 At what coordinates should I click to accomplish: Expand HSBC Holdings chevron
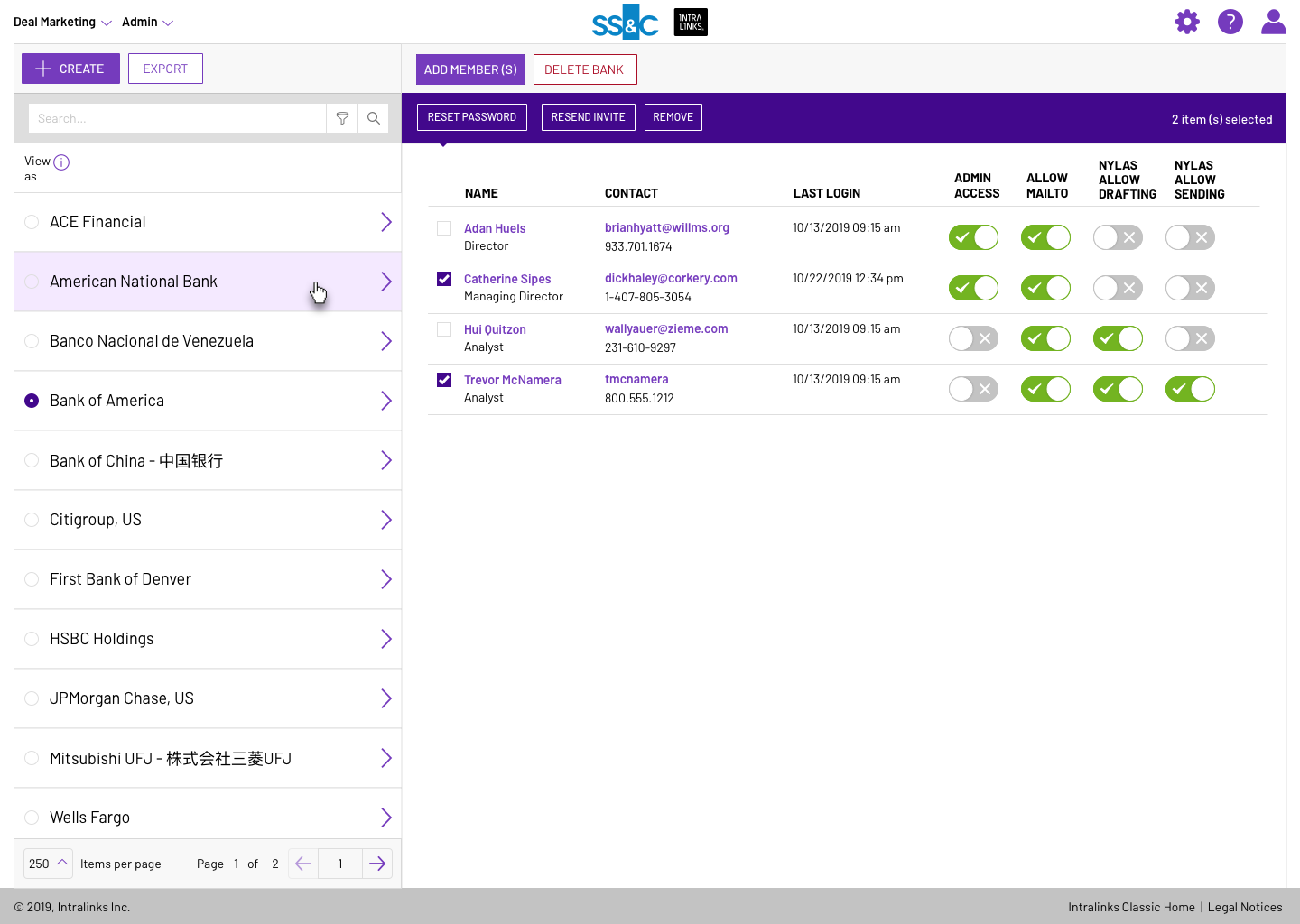pos(386,639)
